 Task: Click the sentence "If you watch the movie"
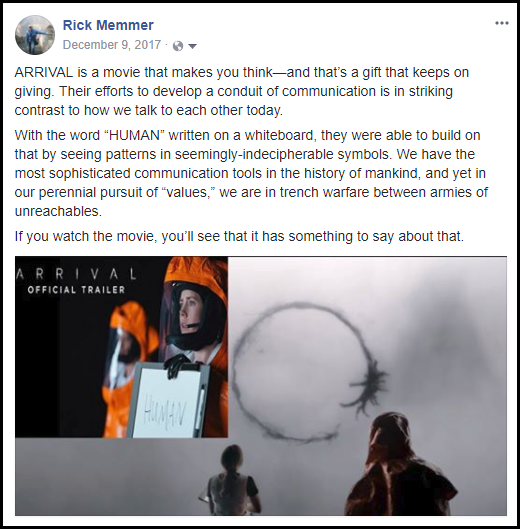tap(239, 236)
